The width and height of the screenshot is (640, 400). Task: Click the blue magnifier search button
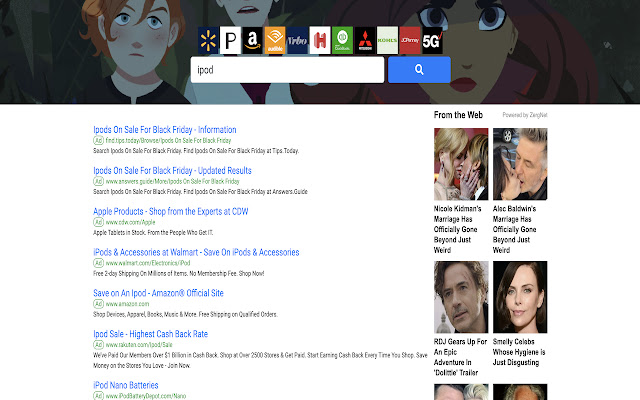(x=419, y=70)
